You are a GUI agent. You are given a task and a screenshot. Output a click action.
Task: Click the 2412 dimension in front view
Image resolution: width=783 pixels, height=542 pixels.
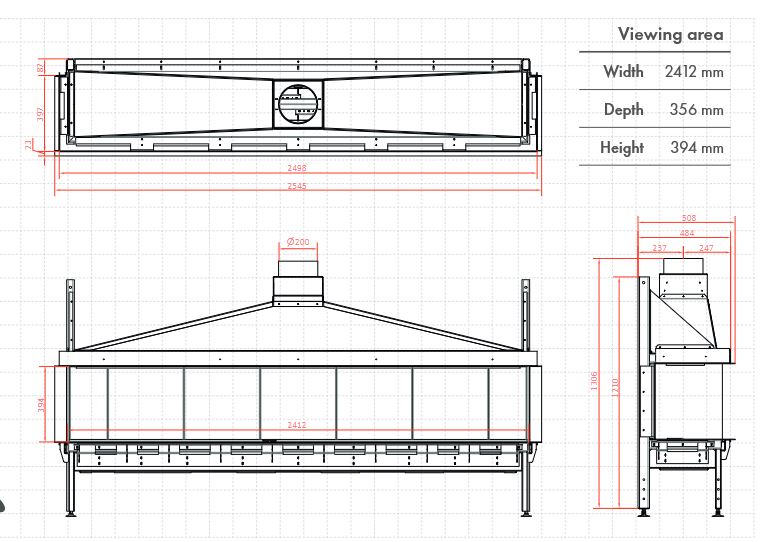297,425
